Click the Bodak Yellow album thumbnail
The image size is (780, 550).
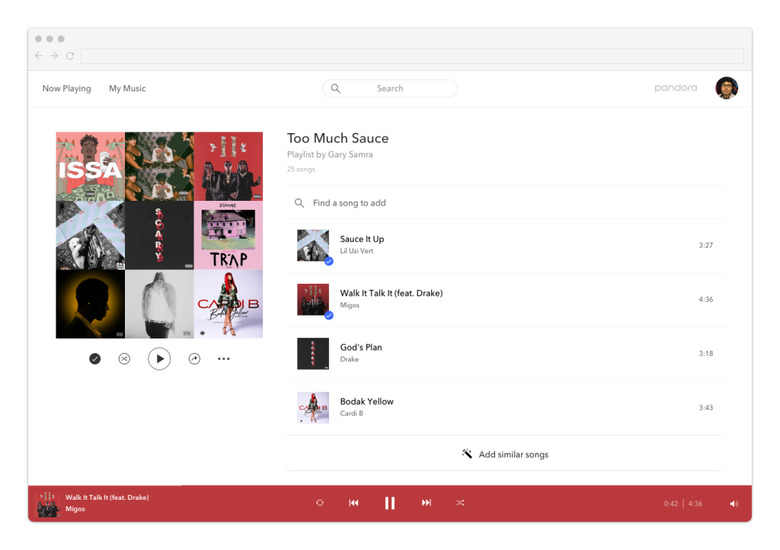click(x=313, y=408)
